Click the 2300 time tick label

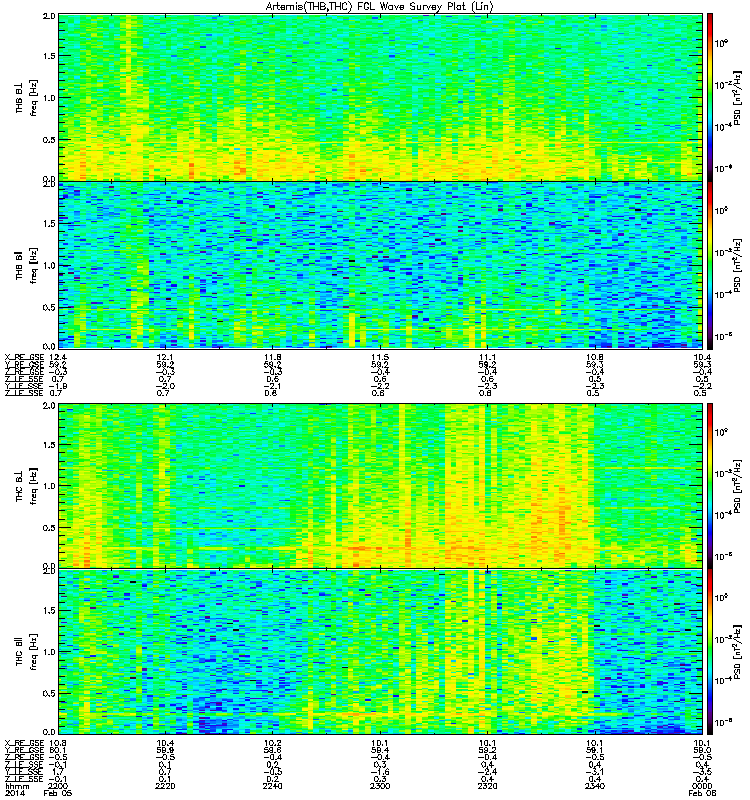(x=380, y=786)
